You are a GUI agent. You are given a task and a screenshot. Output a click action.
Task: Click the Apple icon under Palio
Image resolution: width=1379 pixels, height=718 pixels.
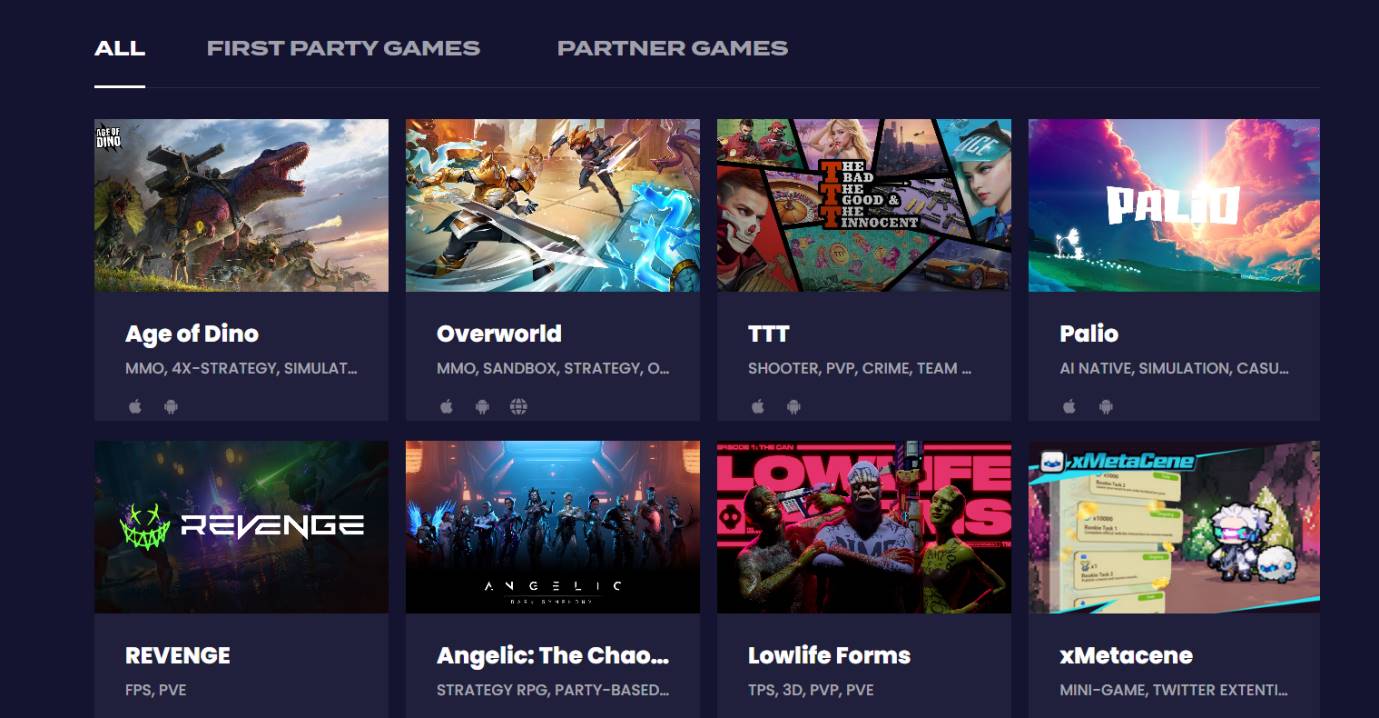[x=1069, y=406]
